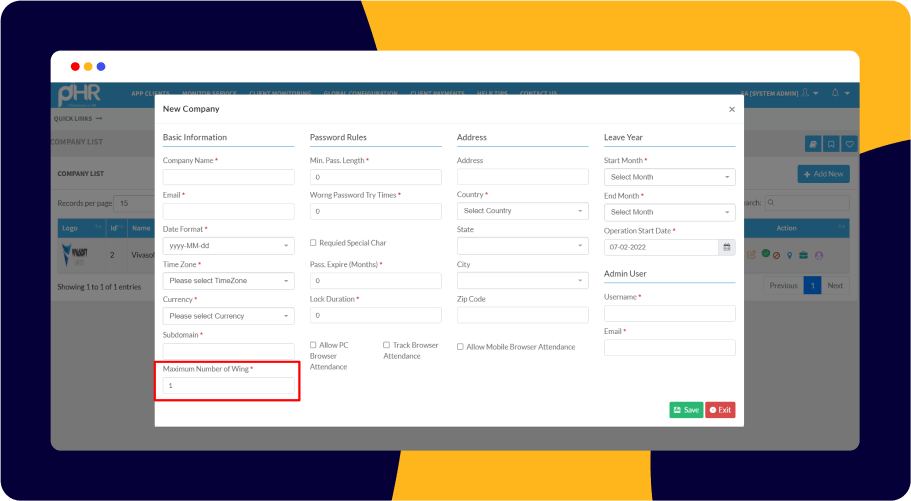Viewport: 911px width, 501px height.
Task: Click the blue location pin action icon
Action: (x=790, y=255)
